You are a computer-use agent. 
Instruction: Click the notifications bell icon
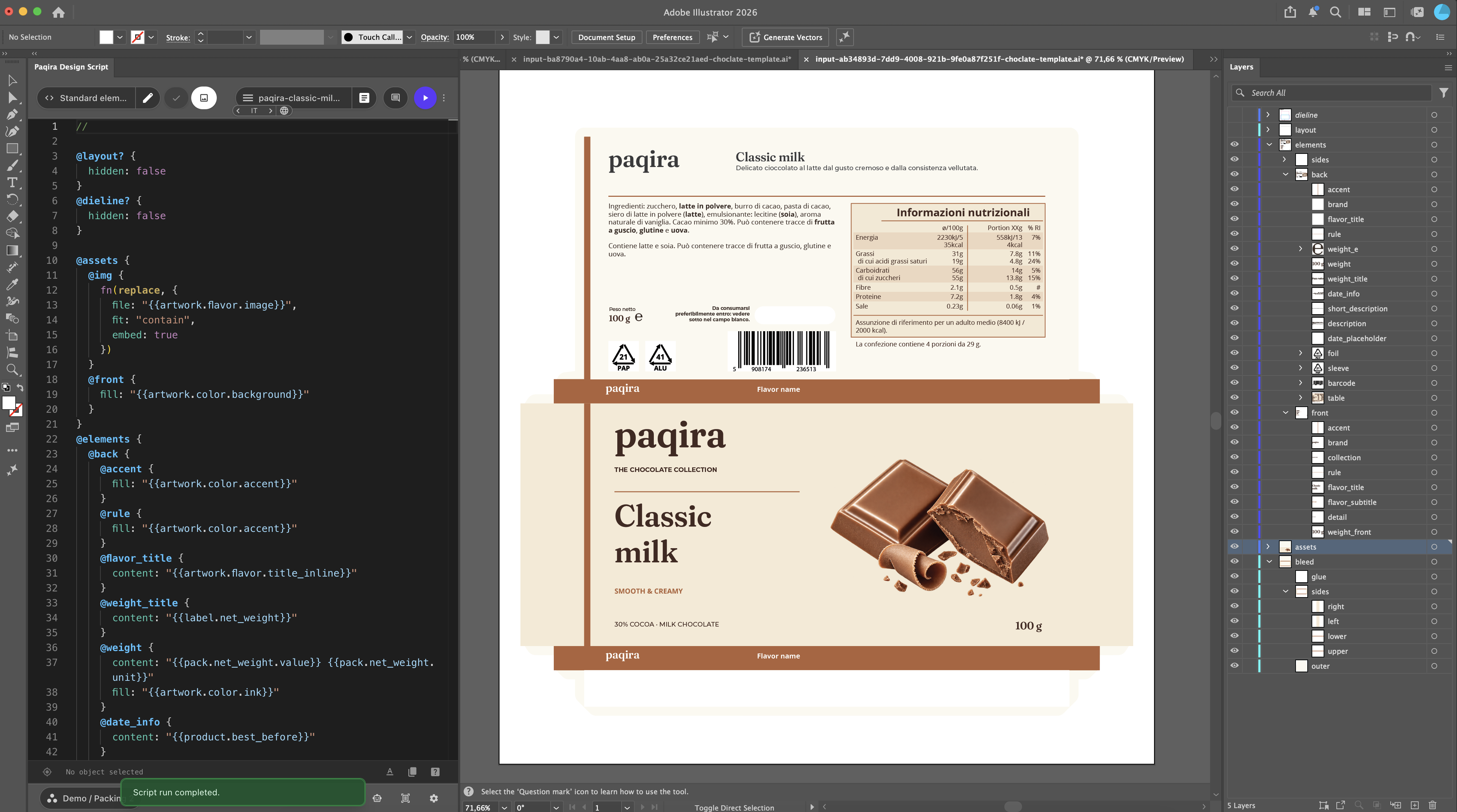pos(1313,12)
